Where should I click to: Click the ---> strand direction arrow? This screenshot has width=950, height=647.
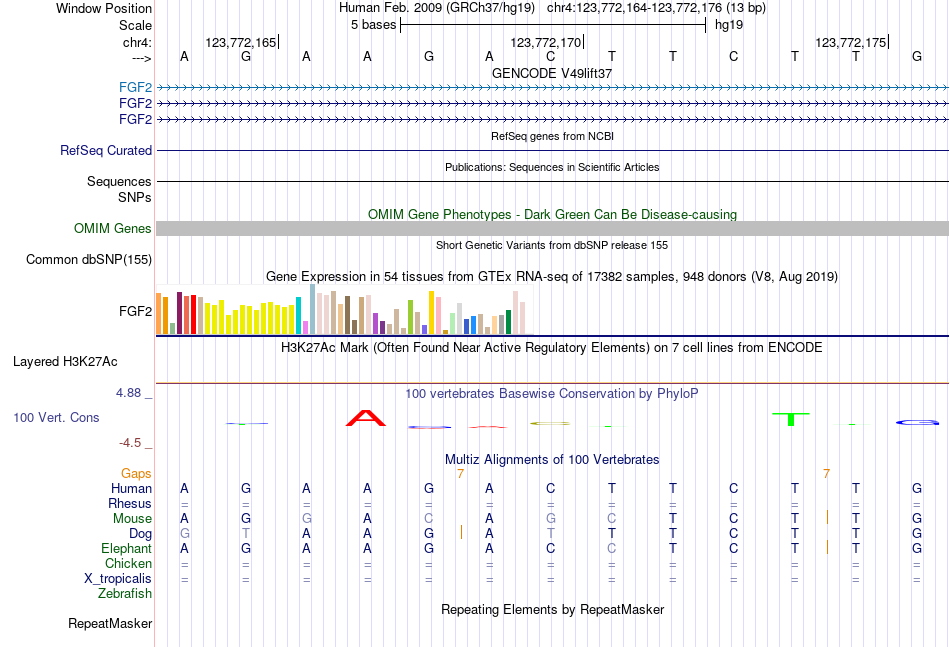(142, 58)
